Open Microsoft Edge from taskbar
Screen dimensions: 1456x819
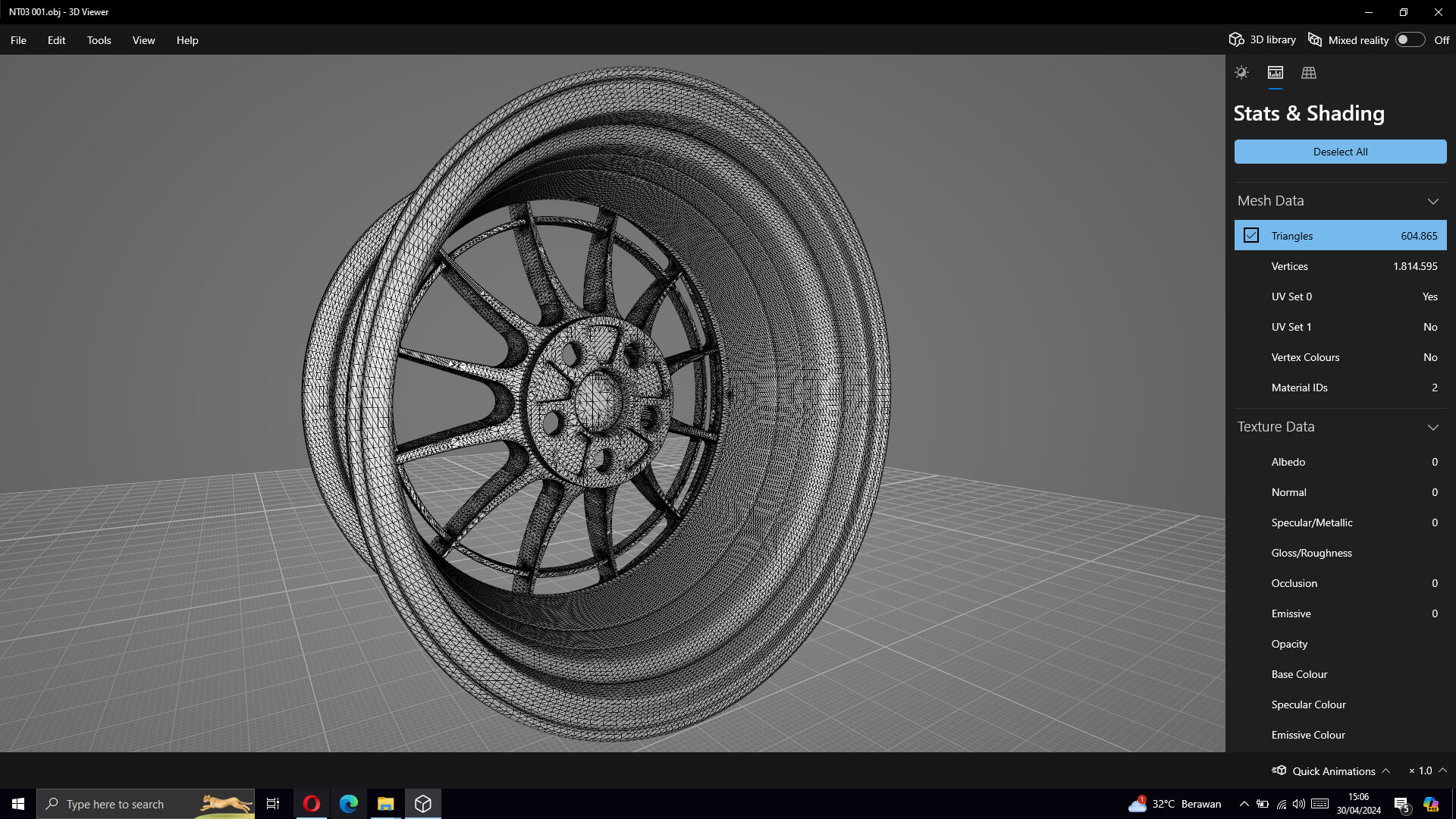pyautogui.click(x=349, y=804)
